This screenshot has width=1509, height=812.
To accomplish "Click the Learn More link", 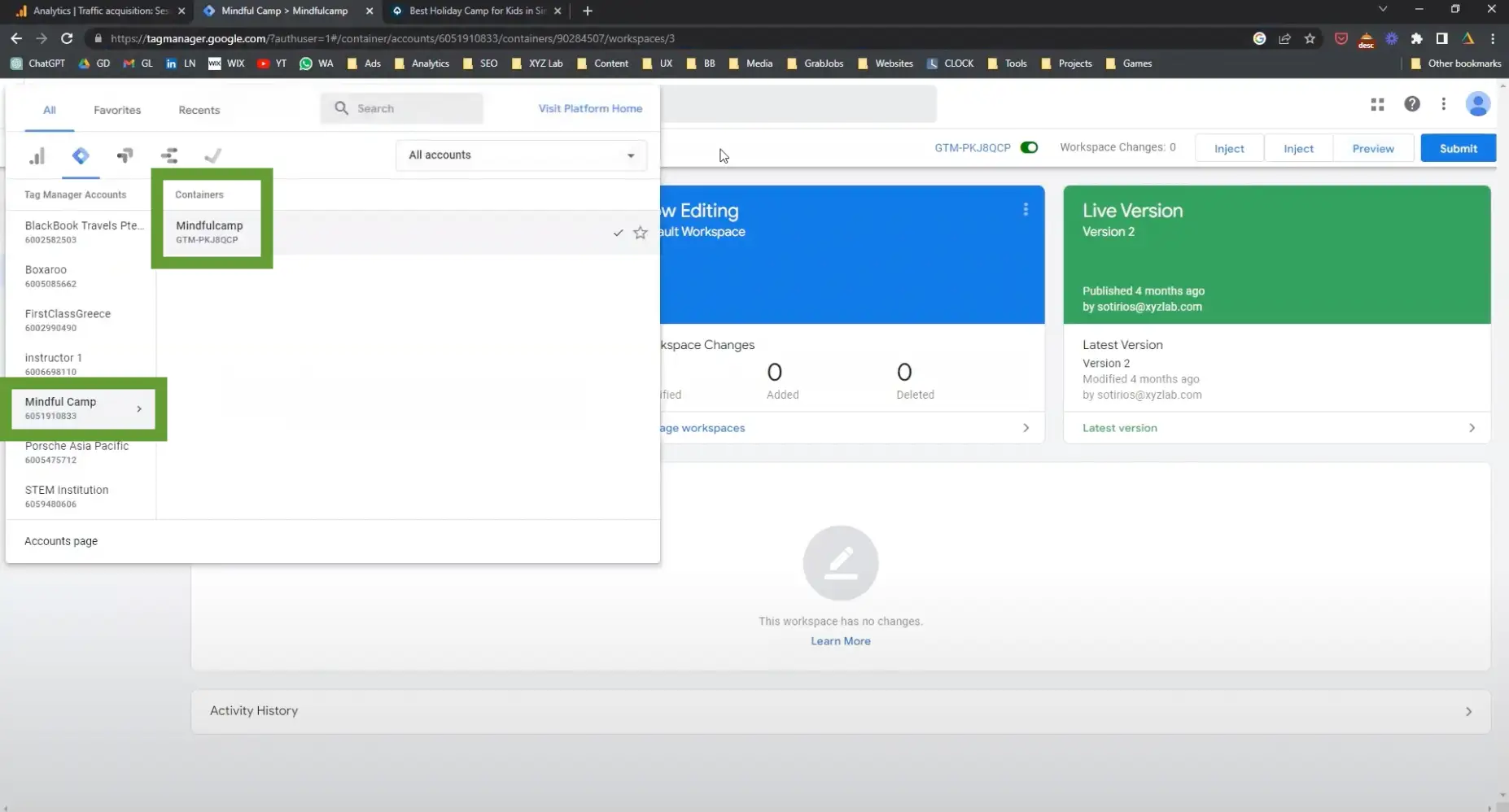I will tap(841, 641).
